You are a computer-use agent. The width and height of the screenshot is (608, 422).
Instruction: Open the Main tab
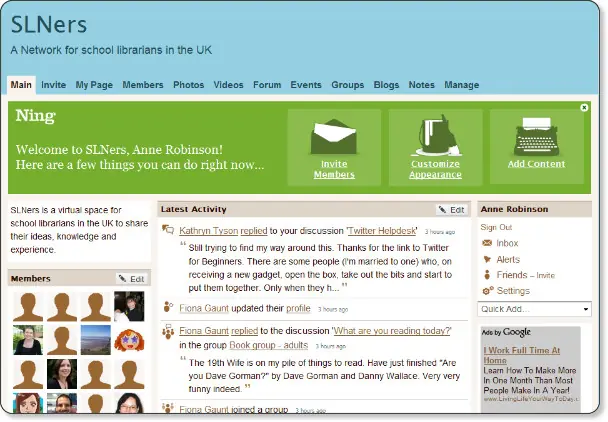(21, 85)
